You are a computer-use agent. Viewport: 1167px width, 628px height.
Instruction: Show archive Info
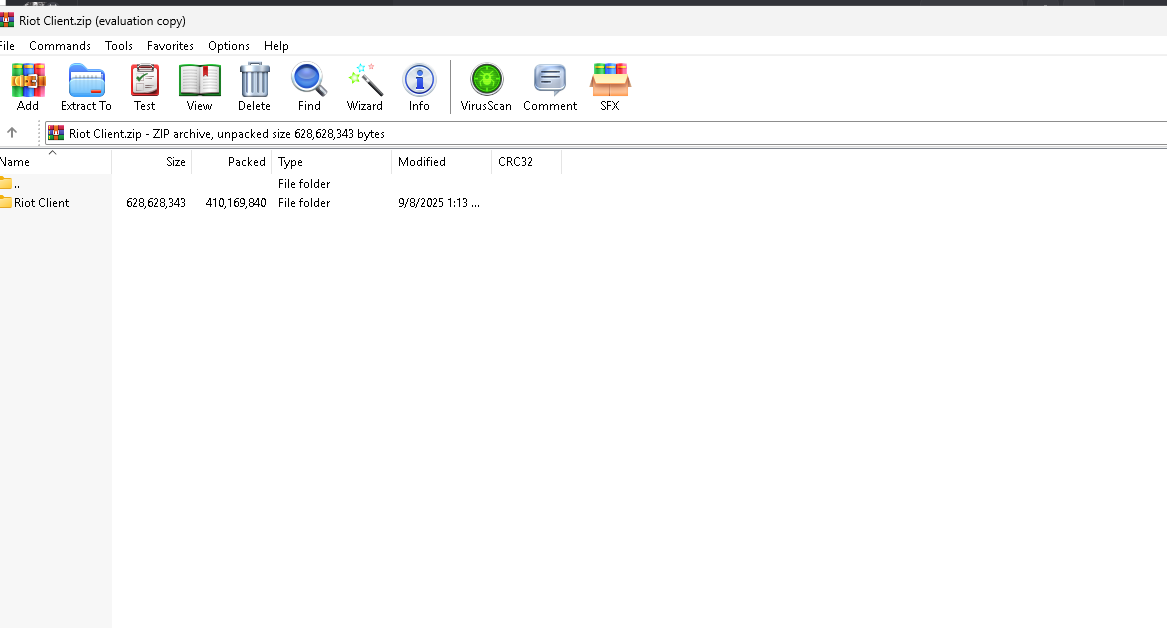tap(419, 86)
